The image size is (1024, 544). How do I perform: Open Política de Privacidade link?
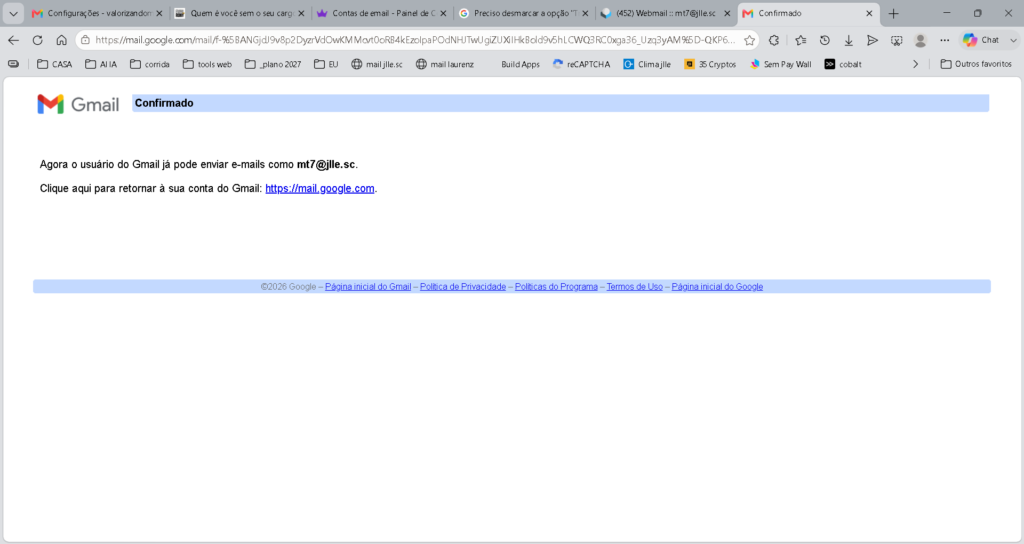tap(463, 287)
